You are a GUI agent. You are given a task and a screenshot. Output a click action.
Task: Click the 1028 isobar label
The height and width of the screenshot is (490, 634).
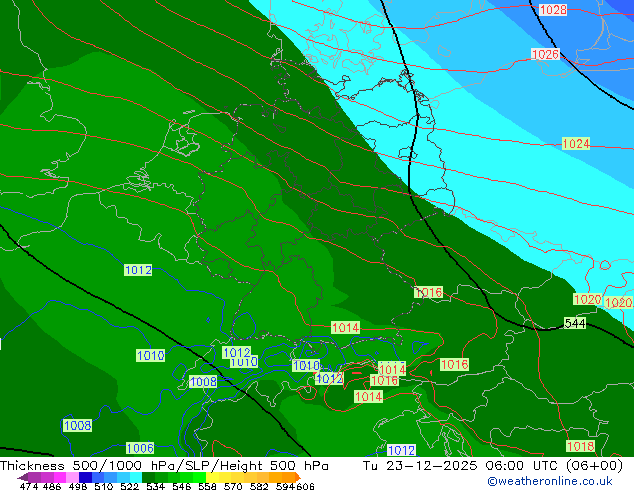(553, 10)
